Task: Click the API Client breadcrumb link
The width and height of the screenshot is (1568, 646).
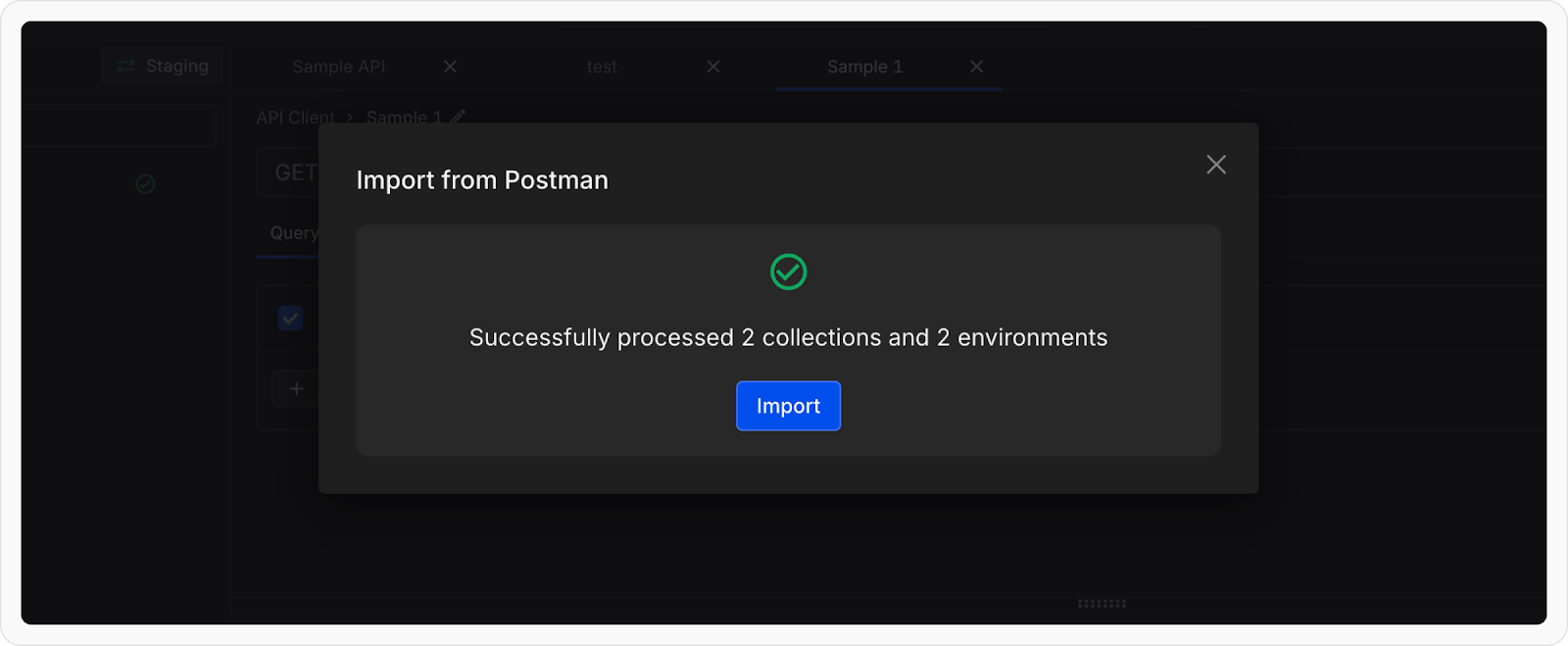Action: pos(294,118)
